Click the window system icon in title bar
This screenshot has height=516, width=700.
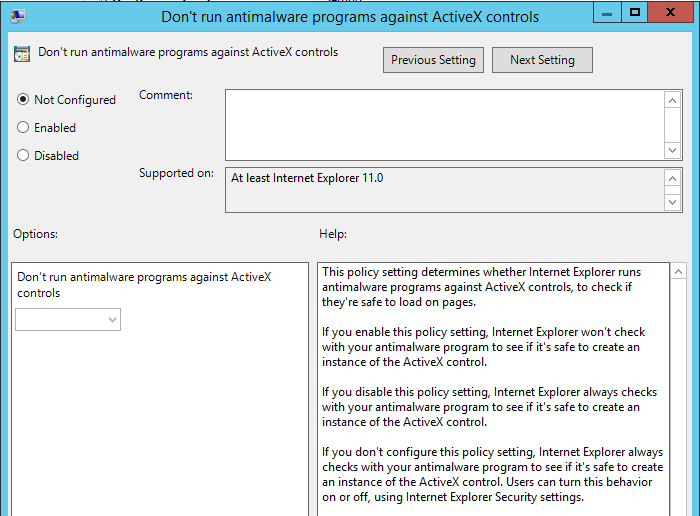(x=17, y=16)
